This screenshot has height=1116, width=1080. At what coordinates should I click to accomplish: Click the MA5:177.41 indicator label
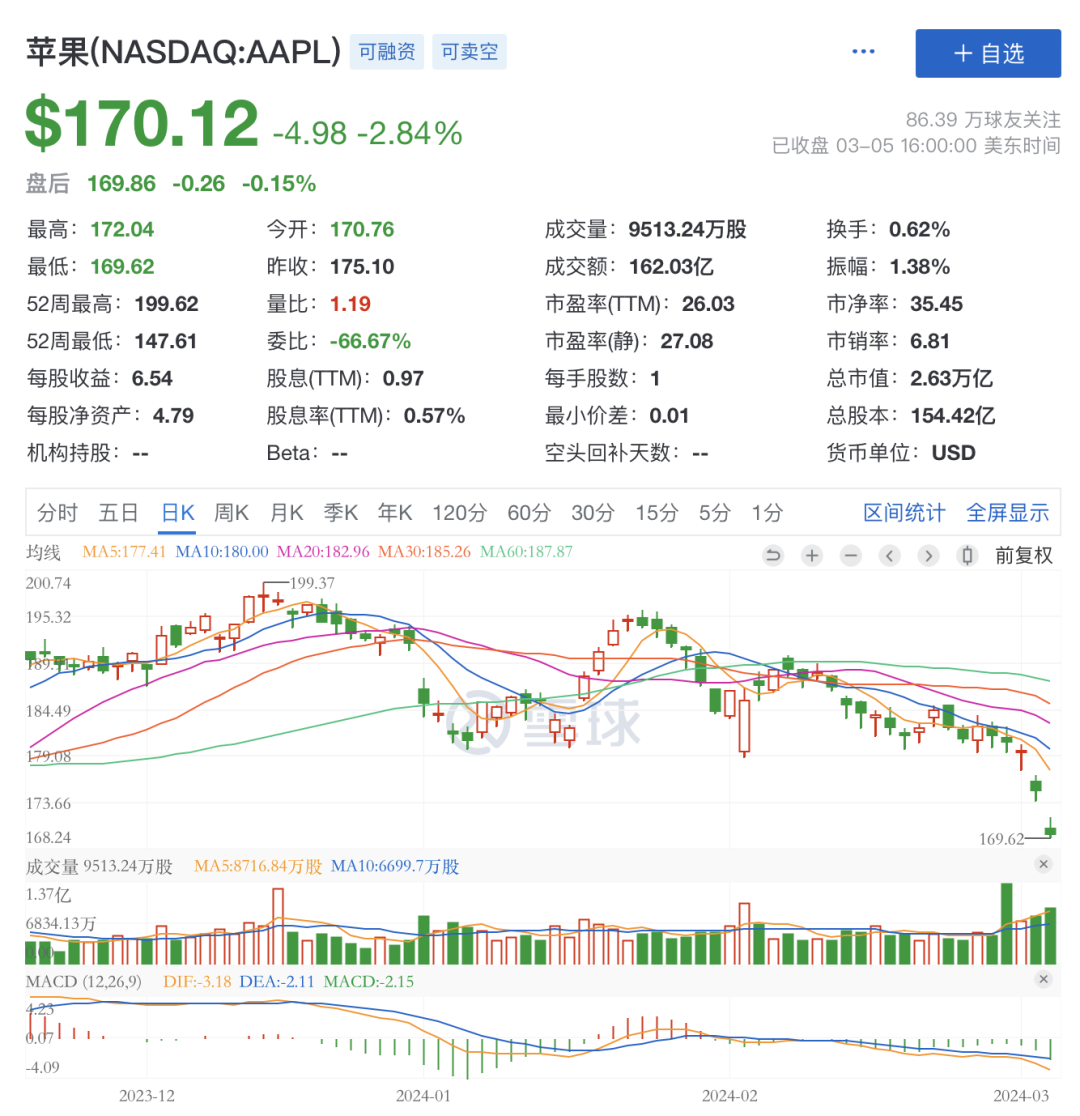pyautogui.click(x=124, y=552)
